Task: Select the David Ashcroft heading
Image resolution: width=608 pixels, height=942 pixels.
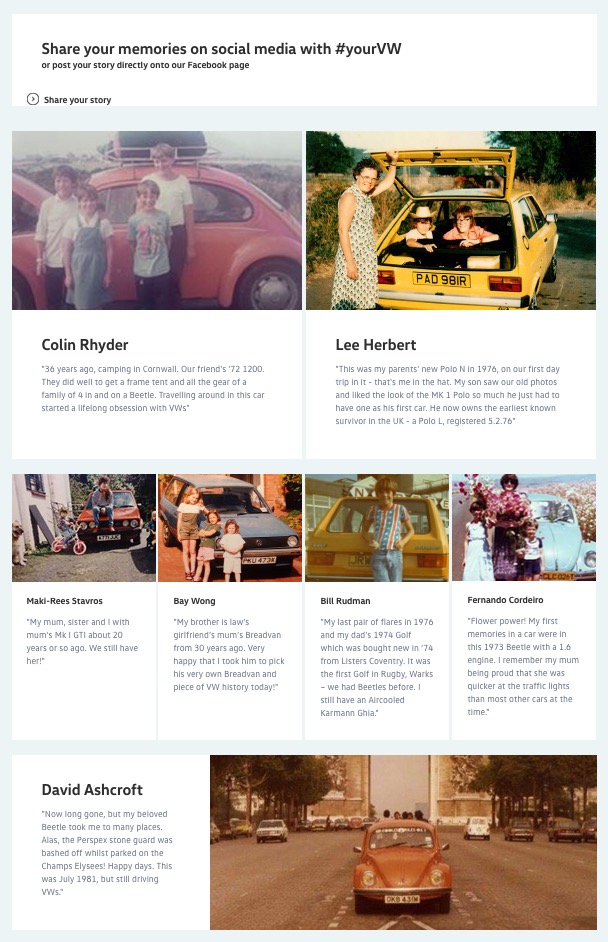Action: click(x=92, y=789)
